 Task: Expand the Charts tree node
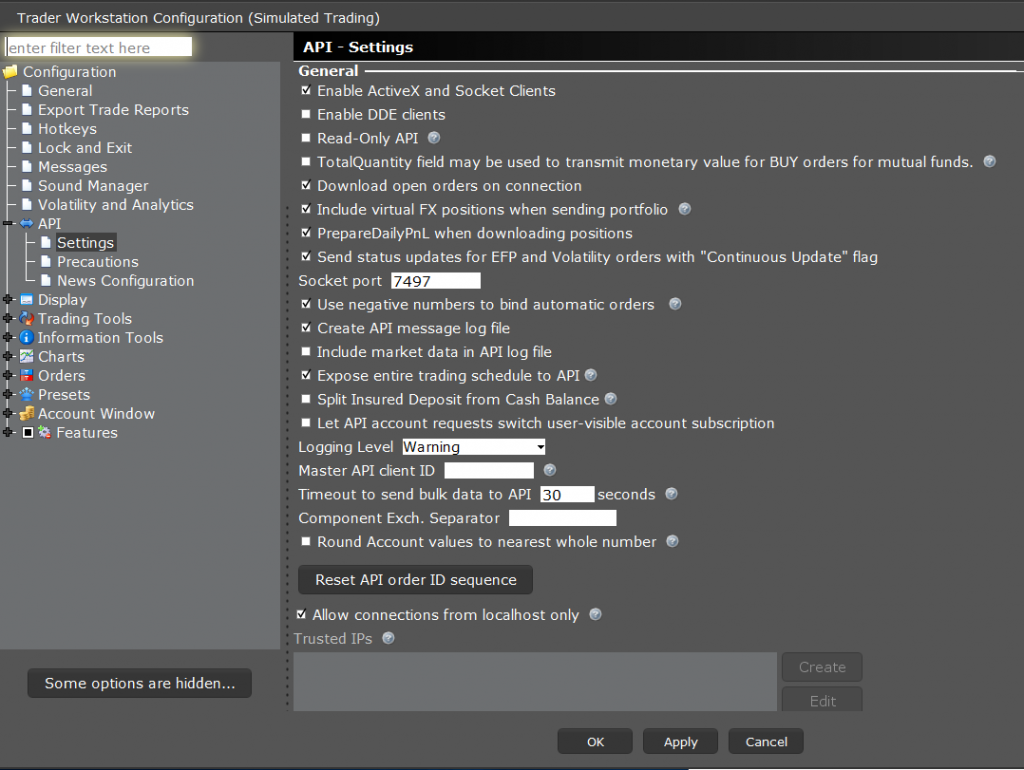coord(8,357)
